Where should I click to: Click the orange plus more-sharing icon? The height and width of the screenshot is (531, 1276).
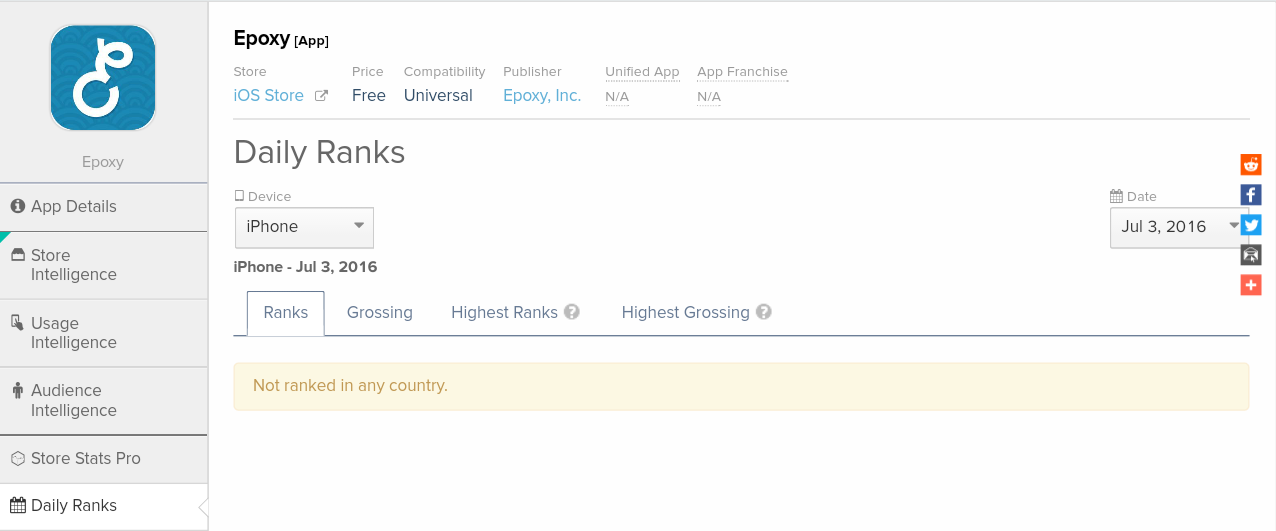(1251, 285)
